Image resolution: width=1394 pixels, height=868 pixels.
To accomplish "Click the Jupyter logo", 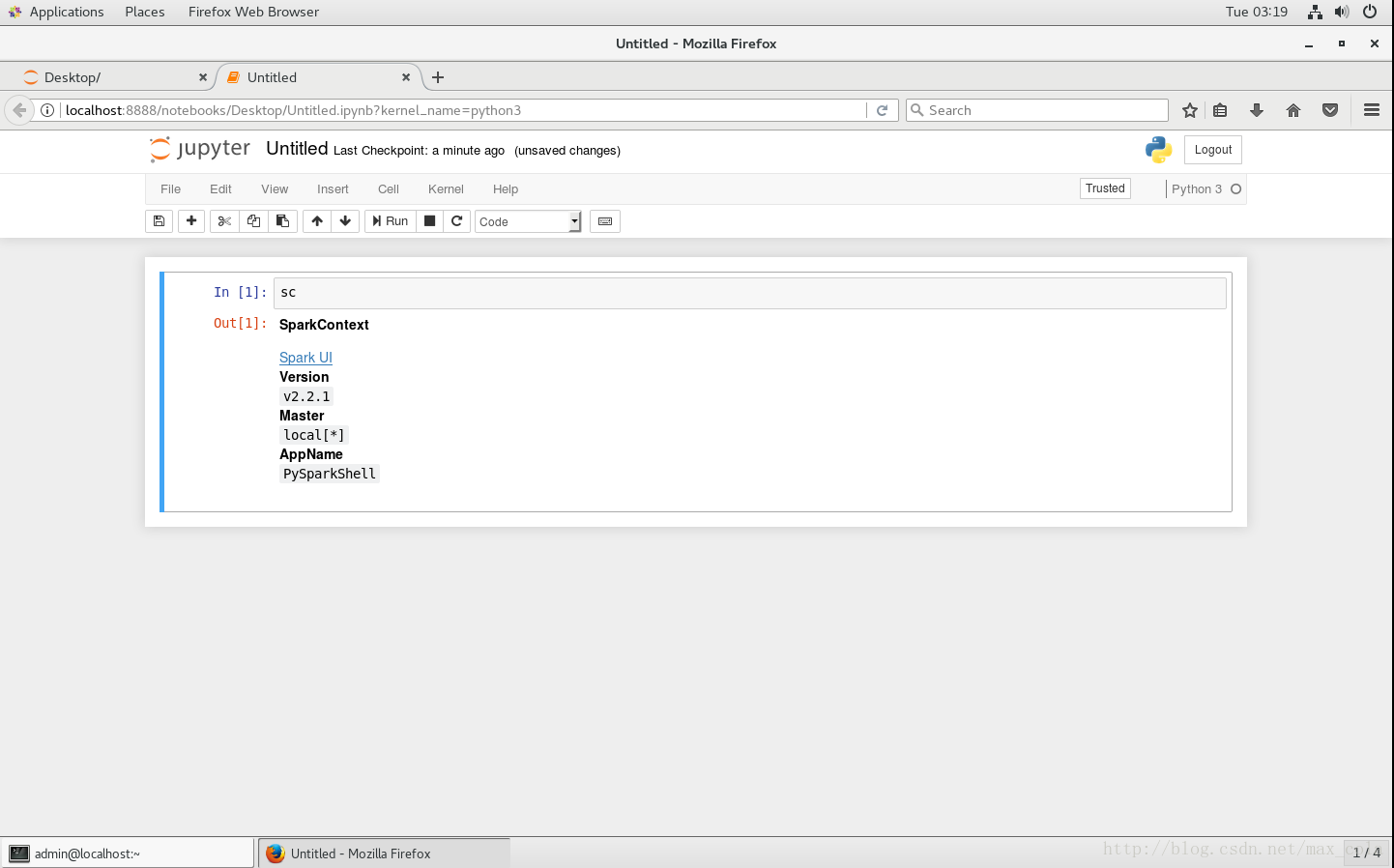I will point(199,149).
